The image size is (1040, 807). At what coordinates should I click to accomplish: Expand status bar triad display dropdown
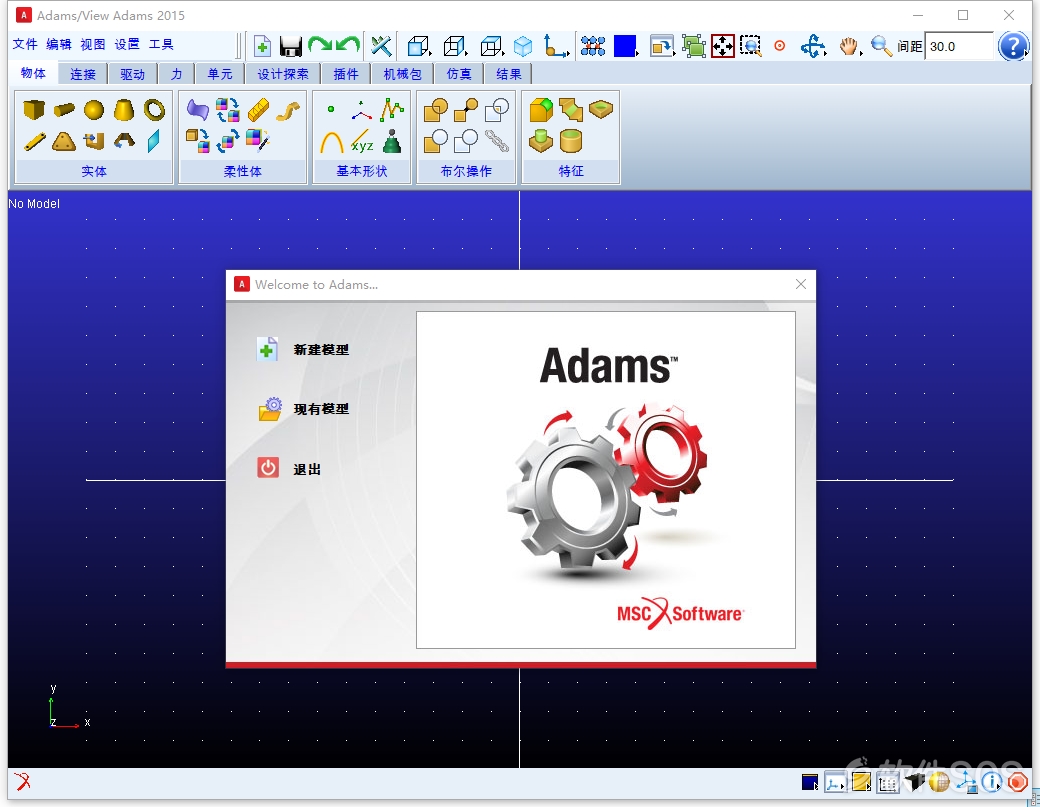835,783
